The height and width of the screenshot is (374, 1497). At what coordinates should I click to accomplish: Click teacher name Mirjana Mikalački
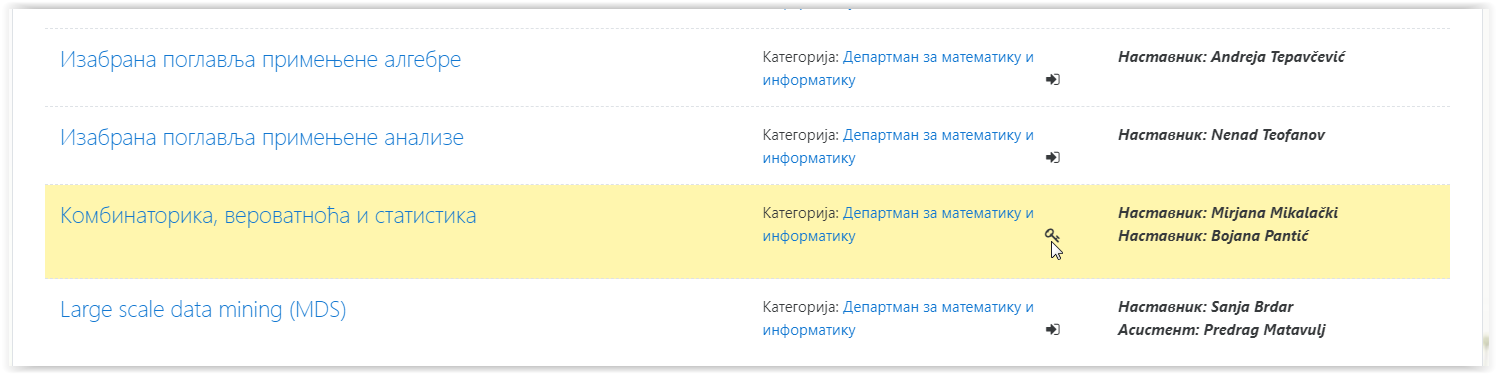[1274, 213]
